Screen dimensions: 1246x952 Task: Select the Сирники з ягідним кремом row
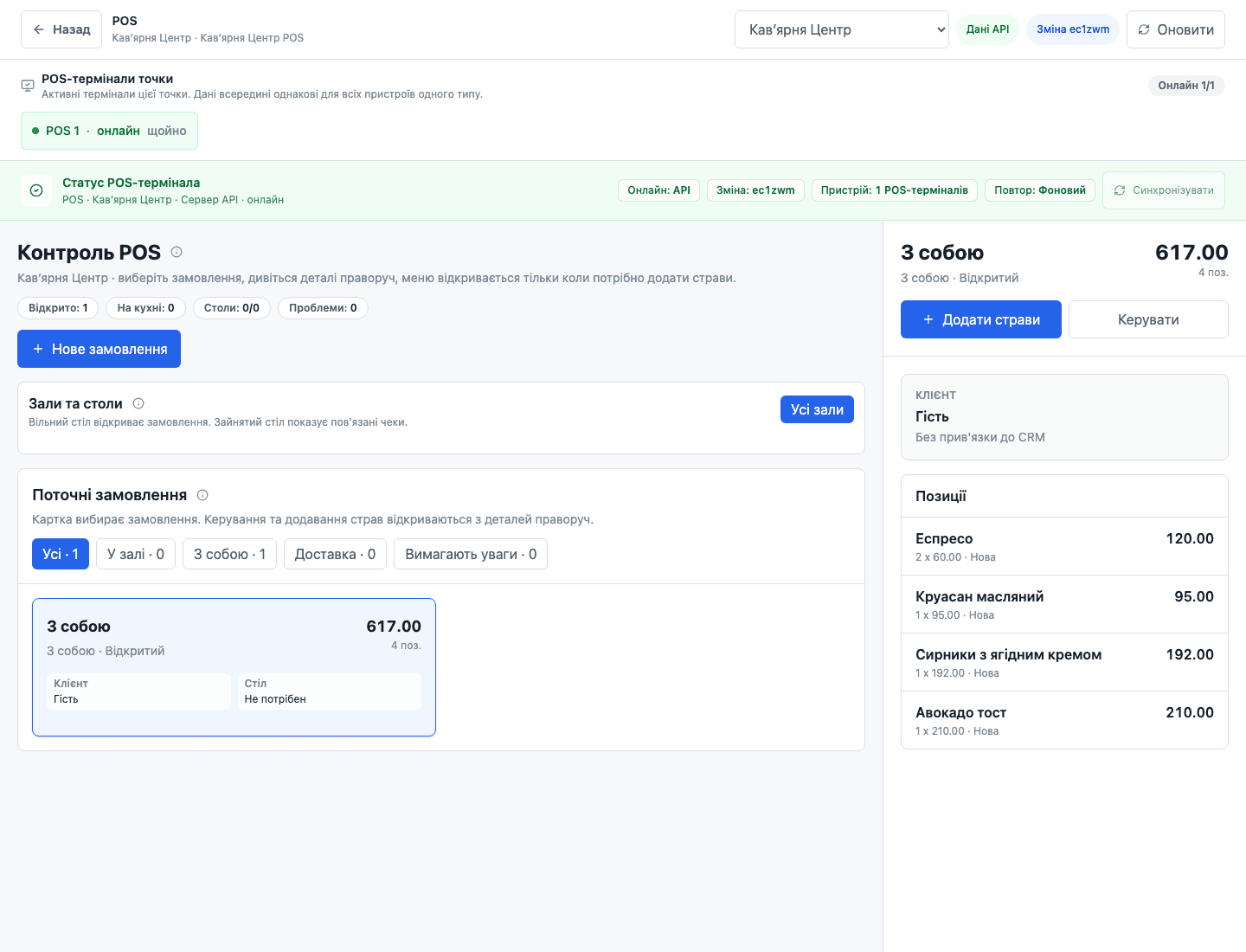pos(1064,662)
